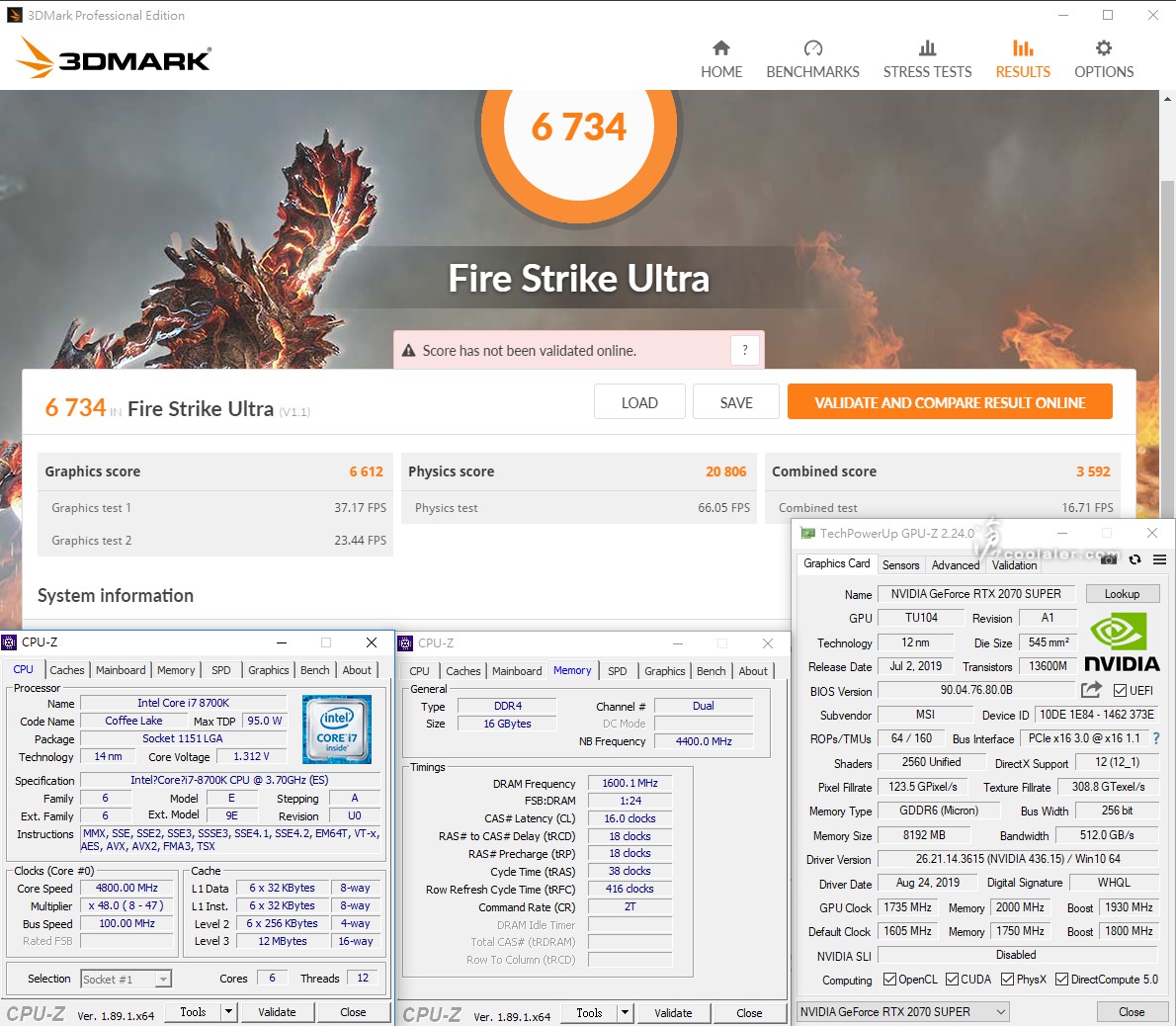This screenshot has height=1026, width=1176.
Task: Click the Graphics score value '6 612'
Action: pyautogui.click(x=366, y=471)
